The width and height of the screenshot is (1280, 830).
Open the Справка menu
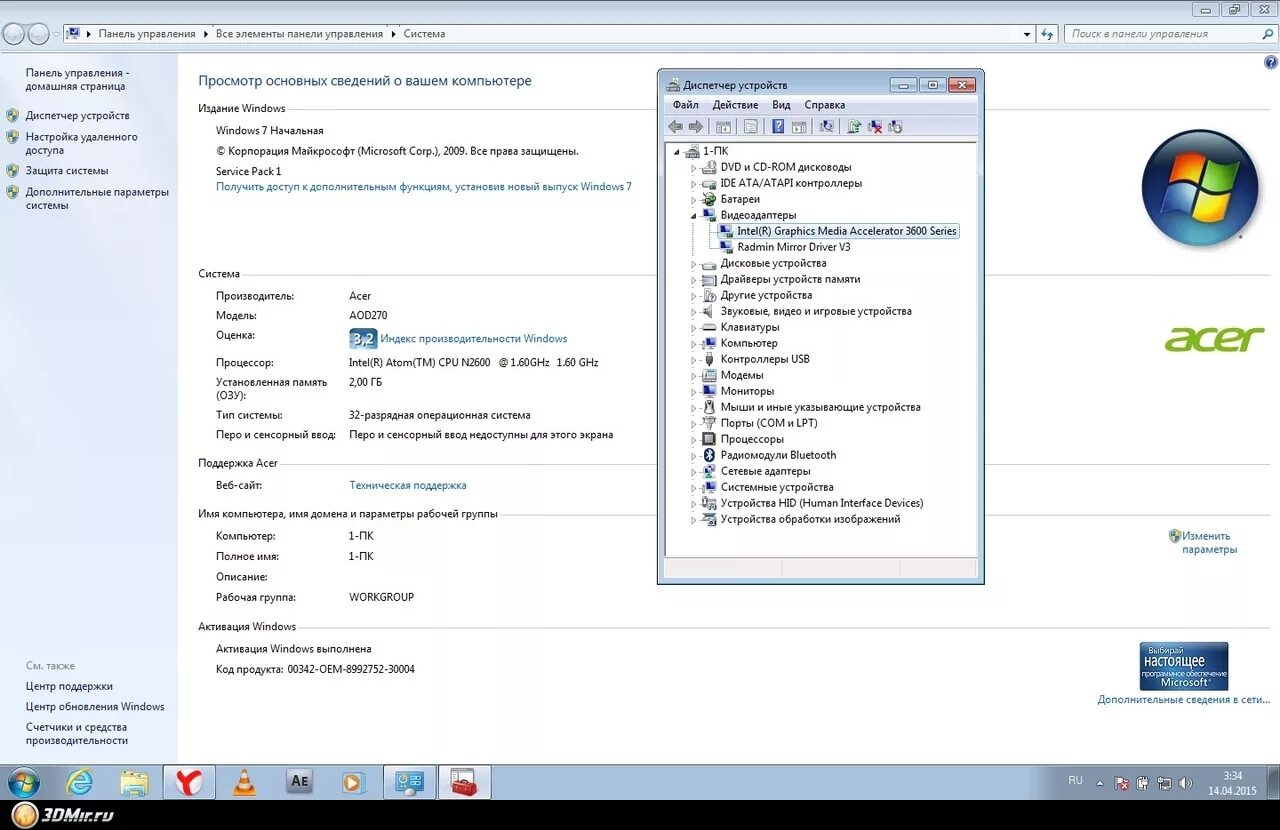click(x=824, y=105)
